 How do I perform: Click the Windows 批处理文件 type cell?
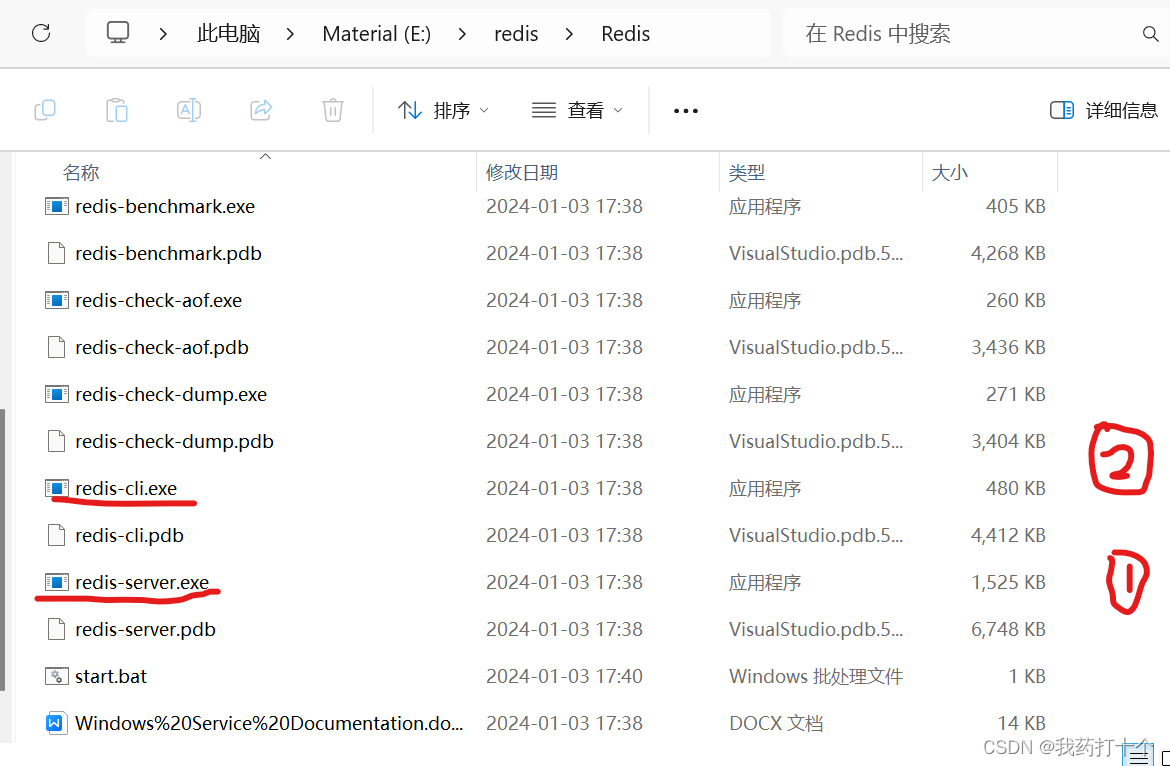click(x=816, y=676)
